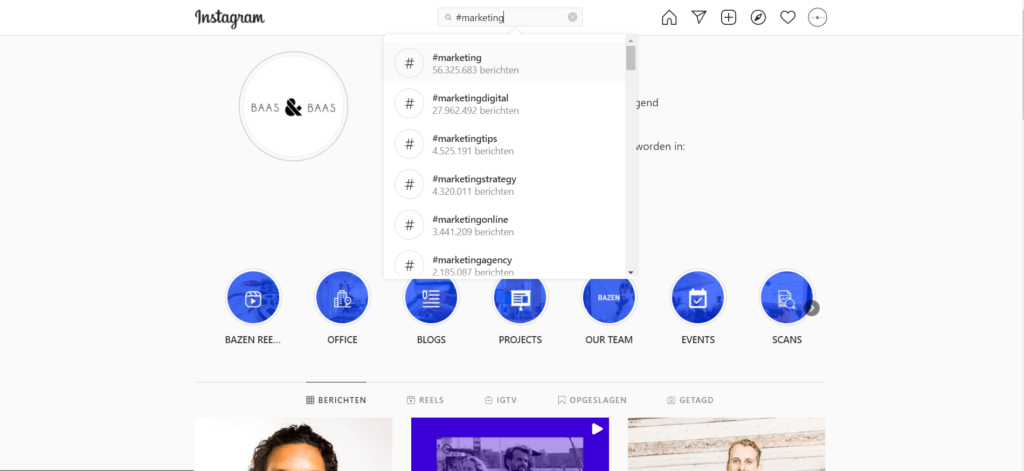
Task: Select the #marketingtips hashtag result
Action: click(504, 144)
